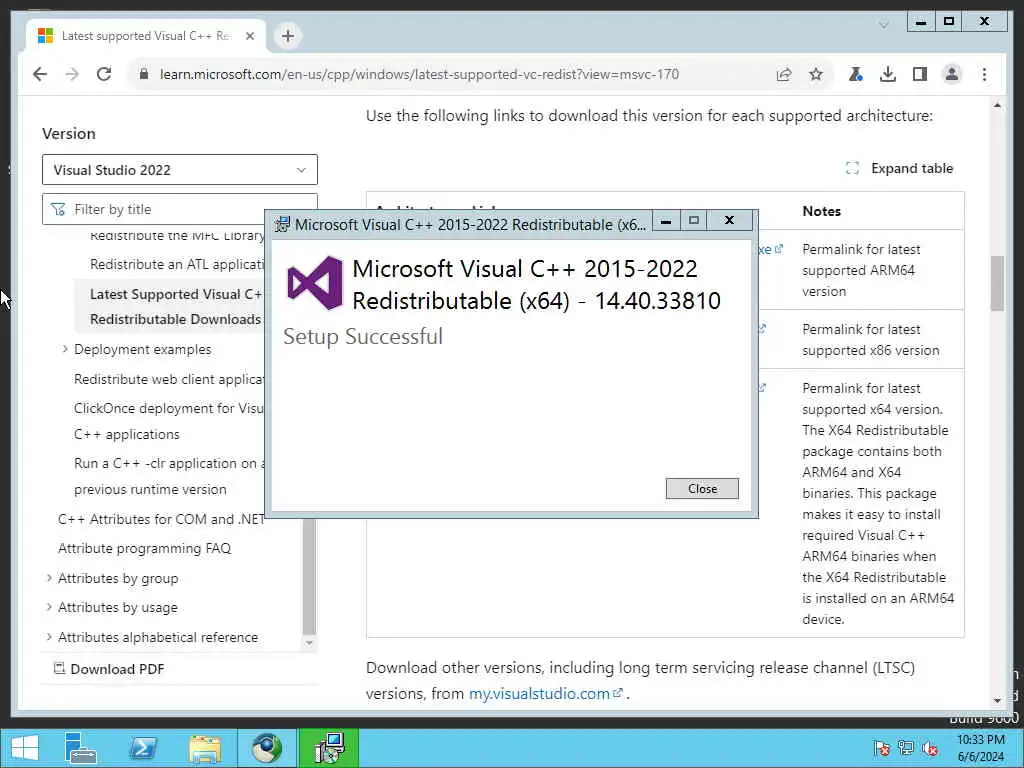Image resolution: width=1024 pixels, height=768 pixels.
Task: Open C++ Attributes for COM and .NET
Action: click(x=161, y=519)
